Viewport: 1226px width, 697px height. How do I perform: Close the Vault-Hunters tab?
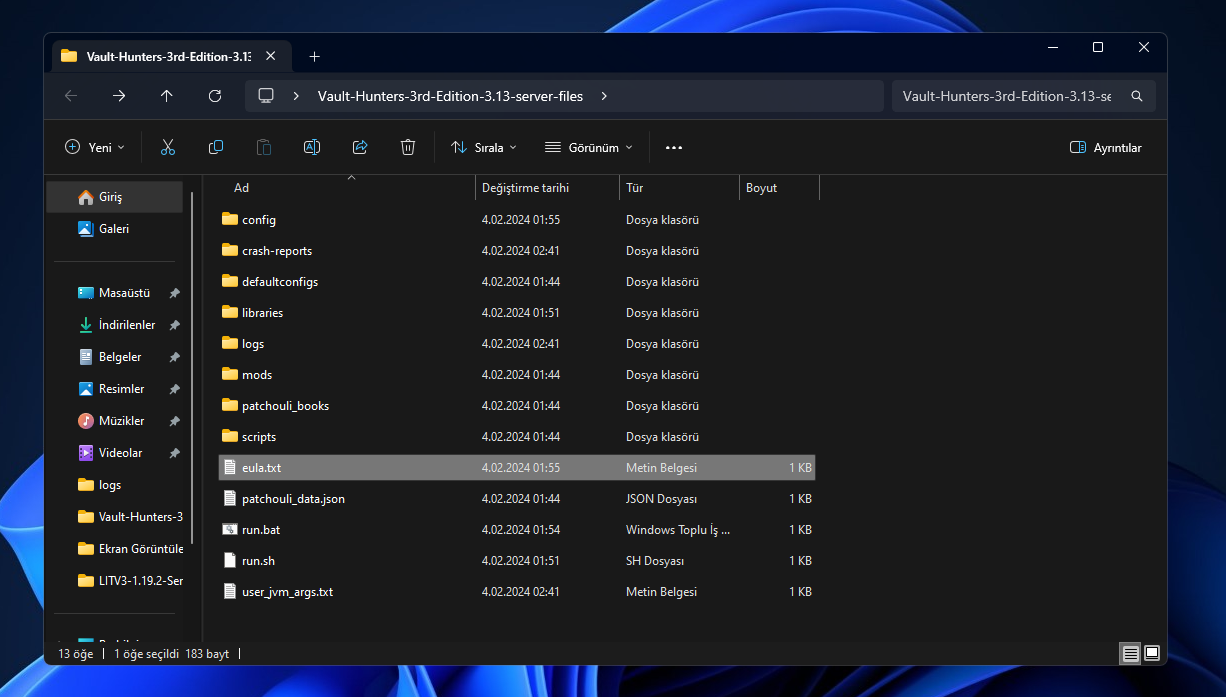coord(271,56)
